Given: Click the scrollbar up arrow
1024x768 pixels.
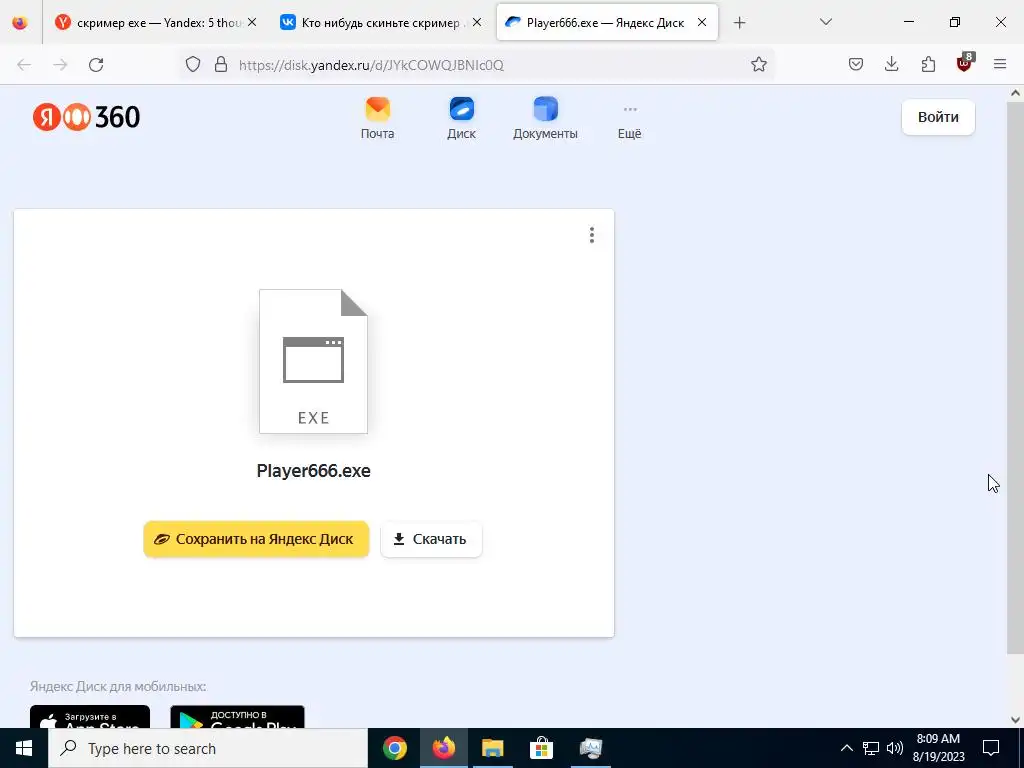Looking at the screenshot, I should click(x=1015, y=93).
